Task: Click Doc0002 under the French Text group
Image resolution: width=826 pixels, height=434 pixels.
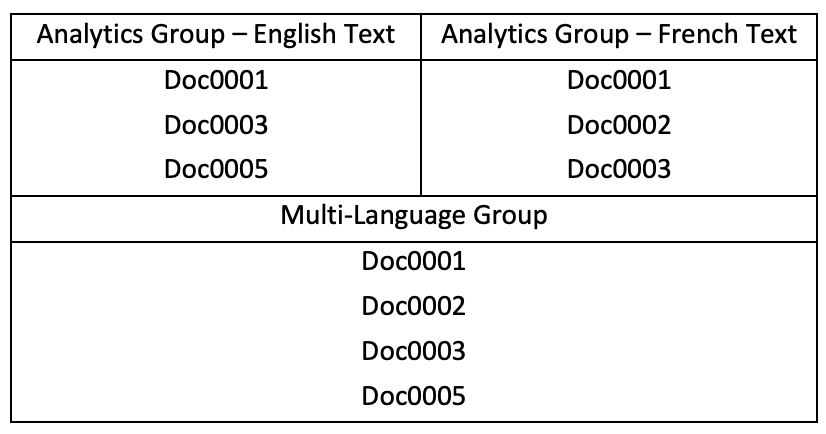Action: (619, 125)
